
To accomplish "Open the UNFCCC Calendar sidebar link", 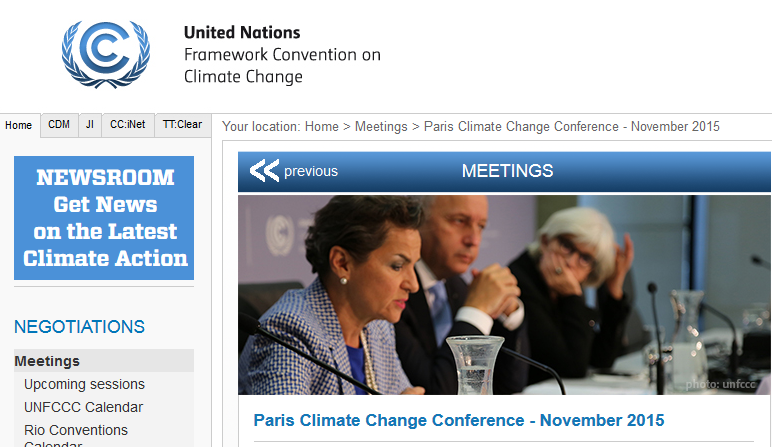I will (83, 407).
